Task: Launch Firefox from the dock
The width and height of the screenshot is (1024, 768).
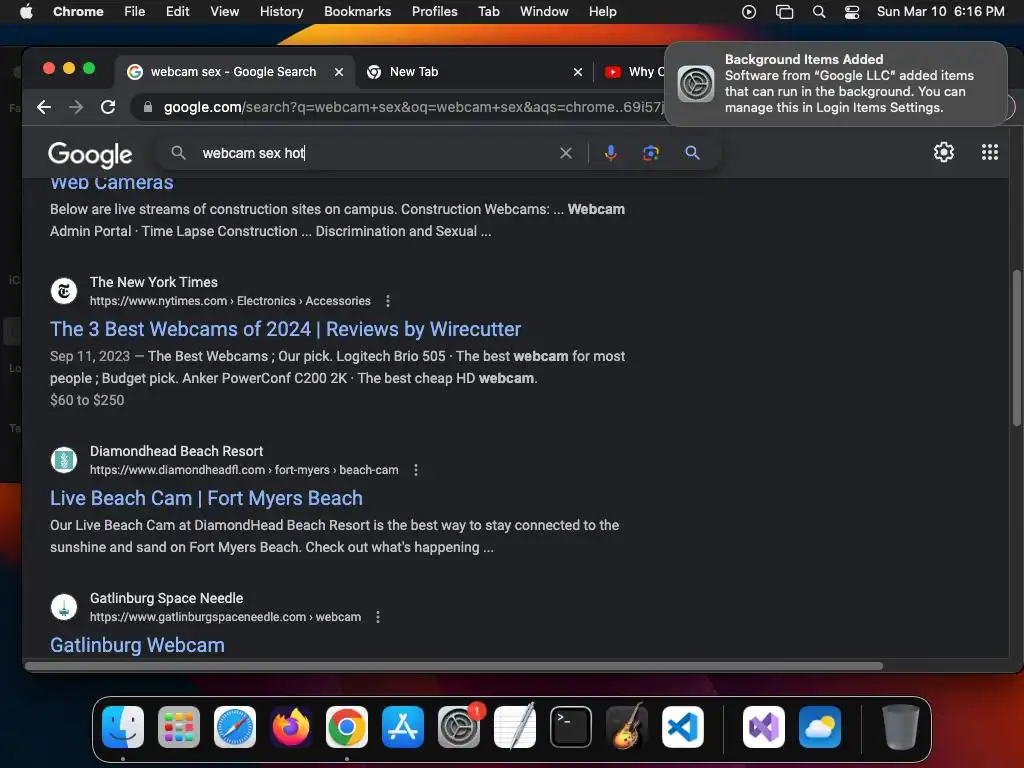Action: (x=291, y=727)
